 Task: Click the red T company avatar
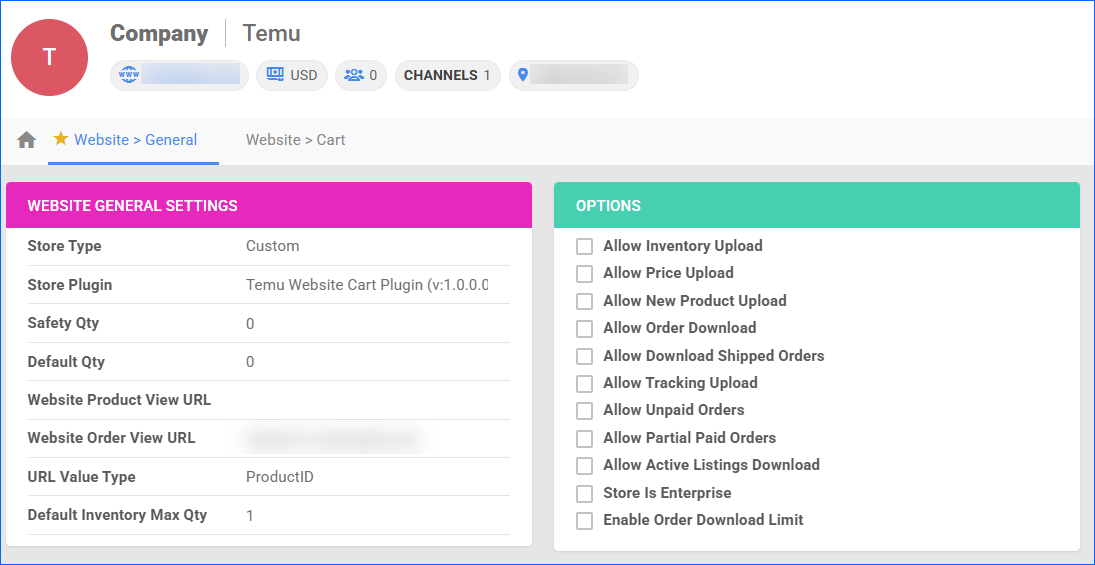click(50, 57)
